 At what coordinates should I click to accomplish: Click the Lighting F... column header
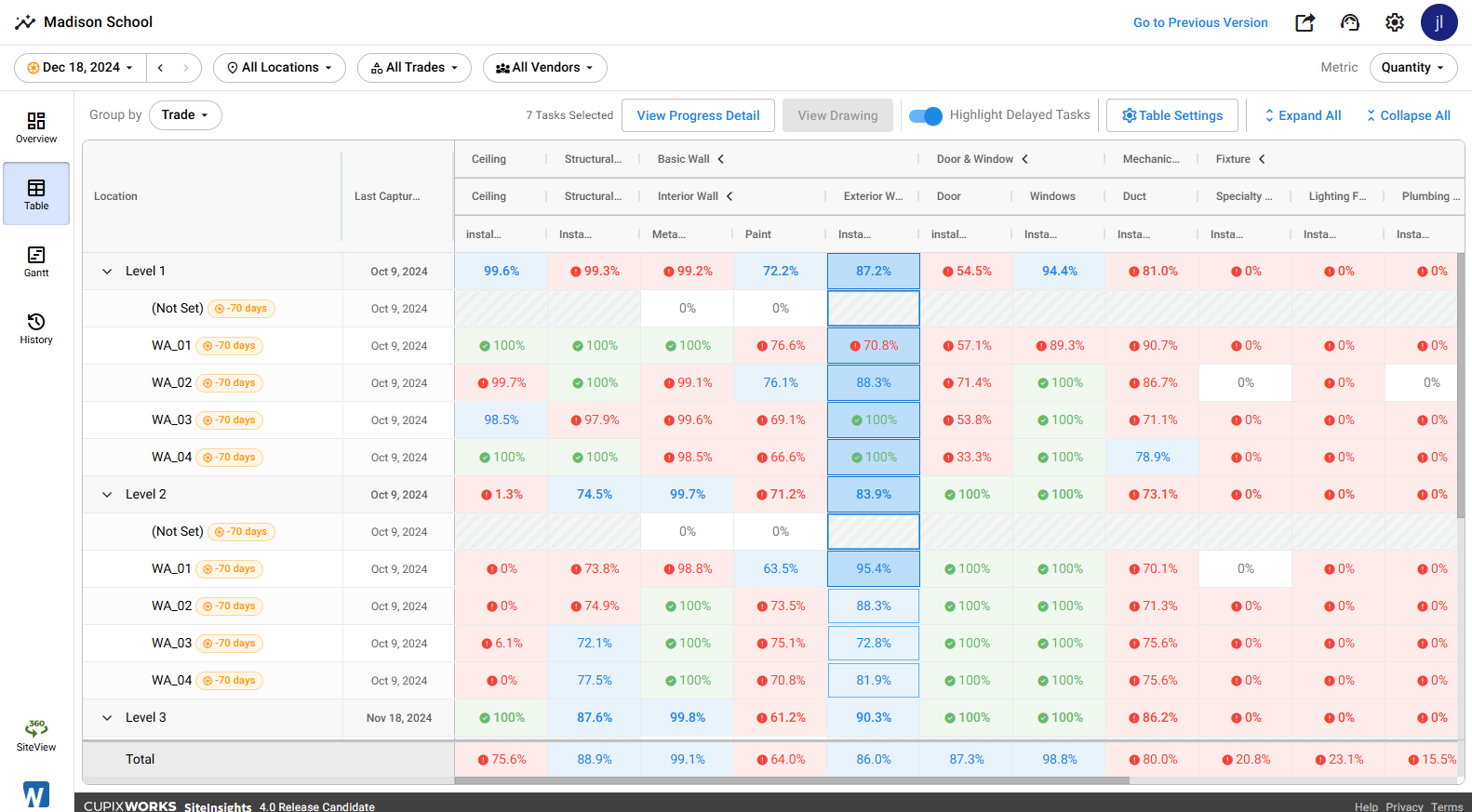click(1337, 196)
